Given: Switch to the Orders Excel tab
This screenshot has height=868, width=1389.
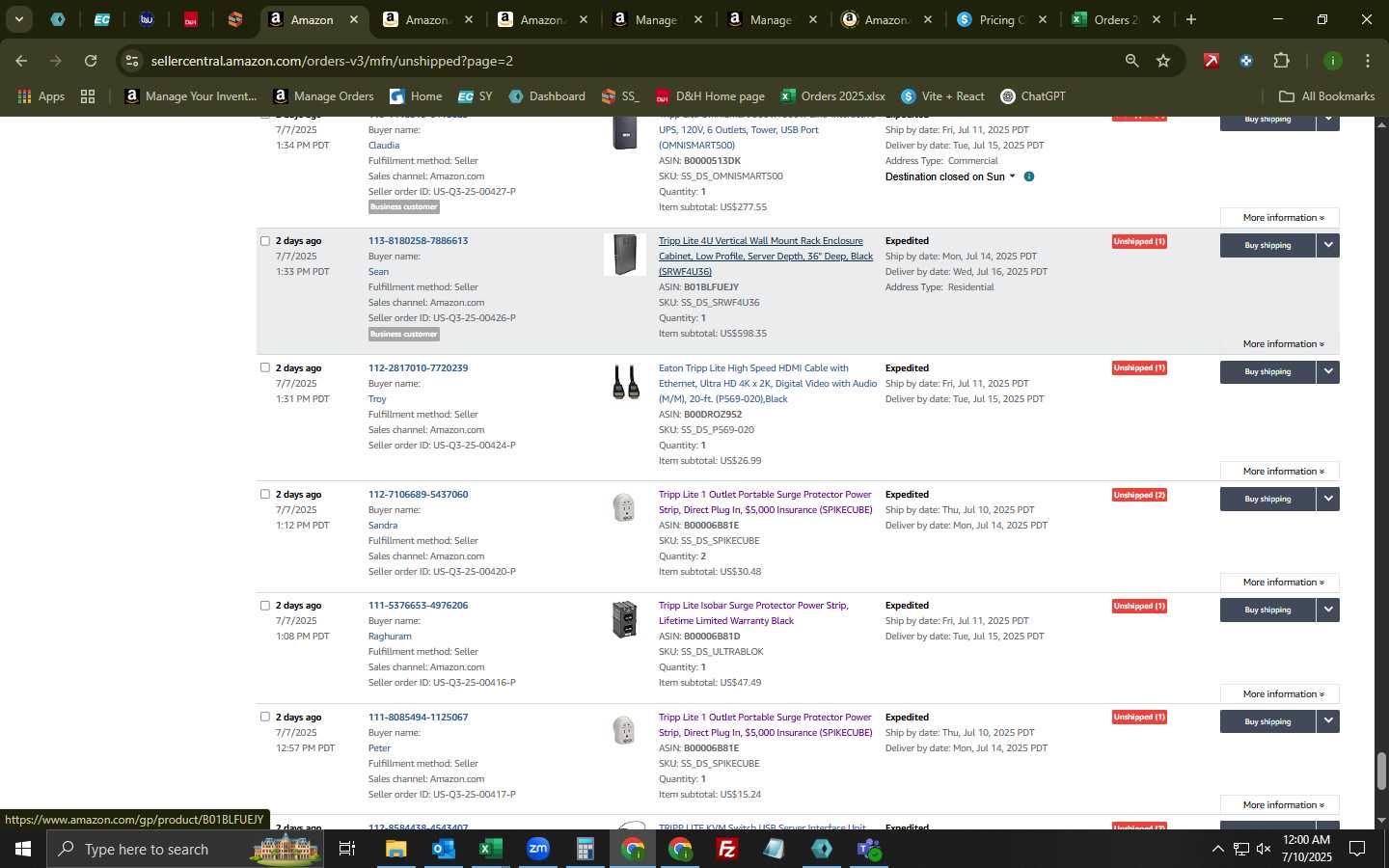Looking at the screenshot, I should pyautogui.click(x=1116, y=19).
